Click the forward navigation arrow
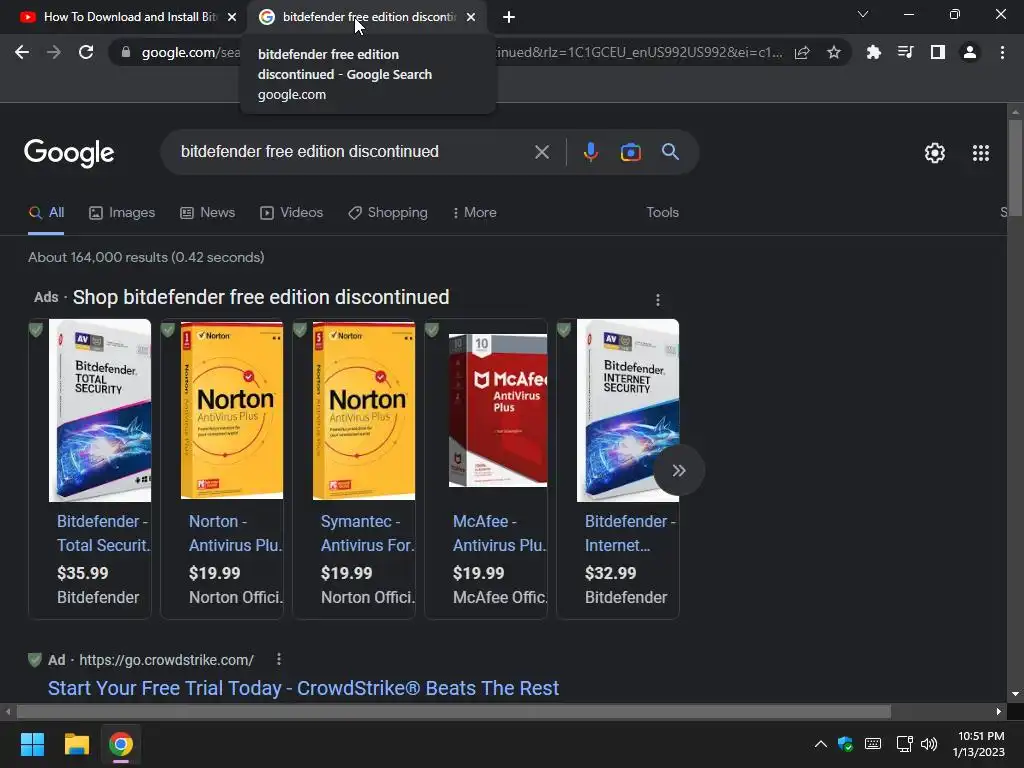Image resolution: width=1024 pixels, height=768 pixels. (x=54, y=52)
